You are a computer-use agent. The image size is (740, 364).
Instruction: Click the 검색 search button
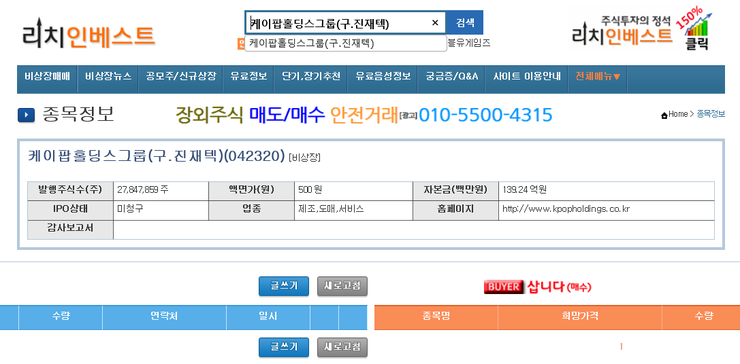click(x=465, y=23)
